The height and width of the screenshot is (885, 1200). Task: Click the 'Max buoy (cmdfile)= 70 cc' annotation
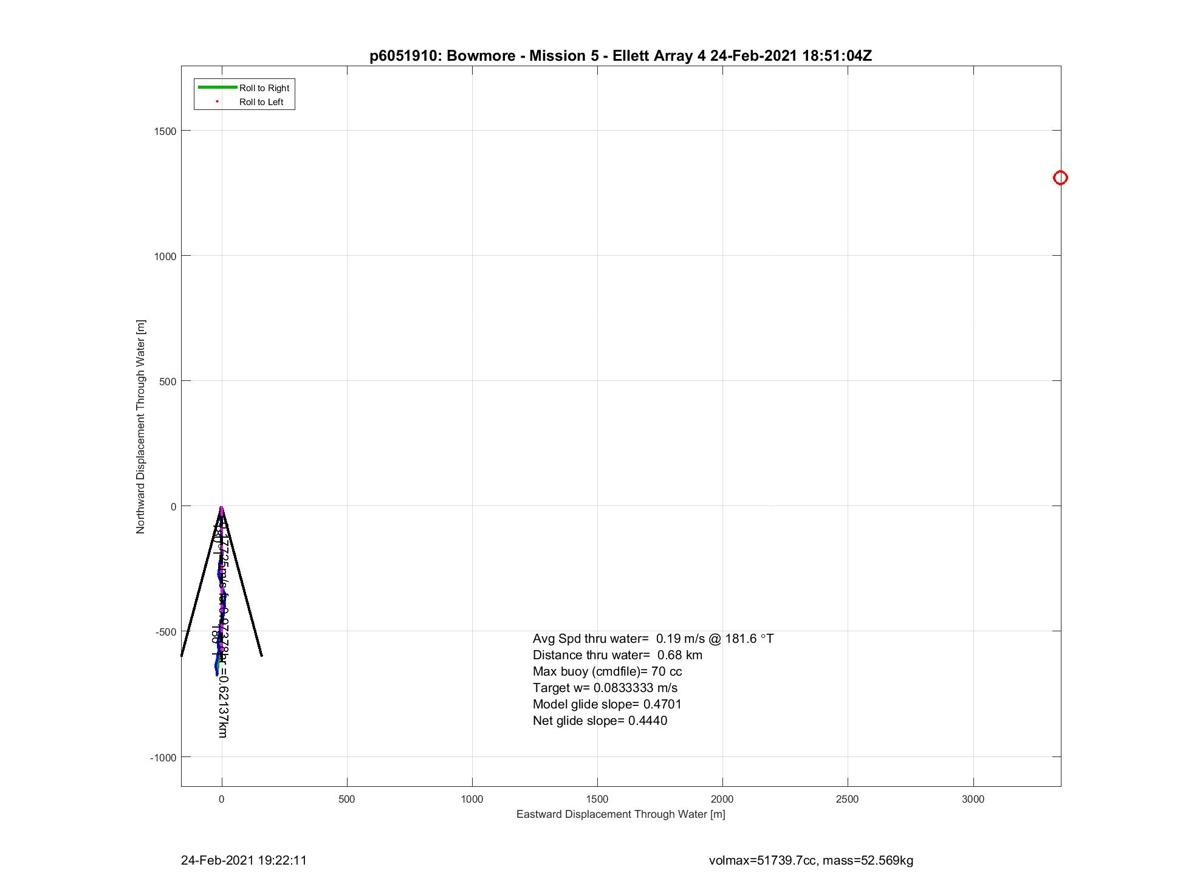tap(607, 671)
